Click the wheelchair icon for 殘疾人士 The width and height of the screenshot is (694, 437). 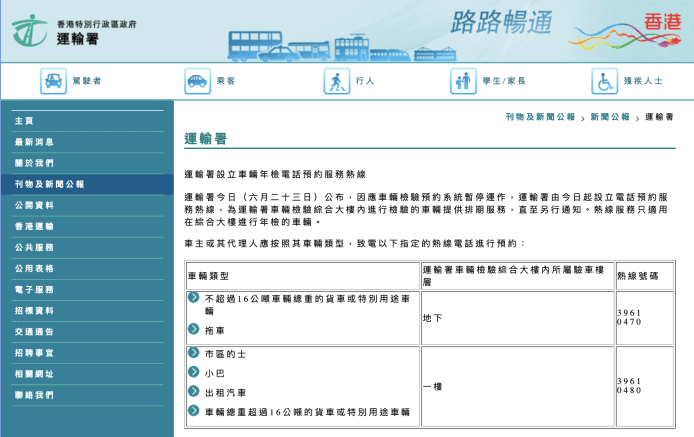(x=604, y=81)
